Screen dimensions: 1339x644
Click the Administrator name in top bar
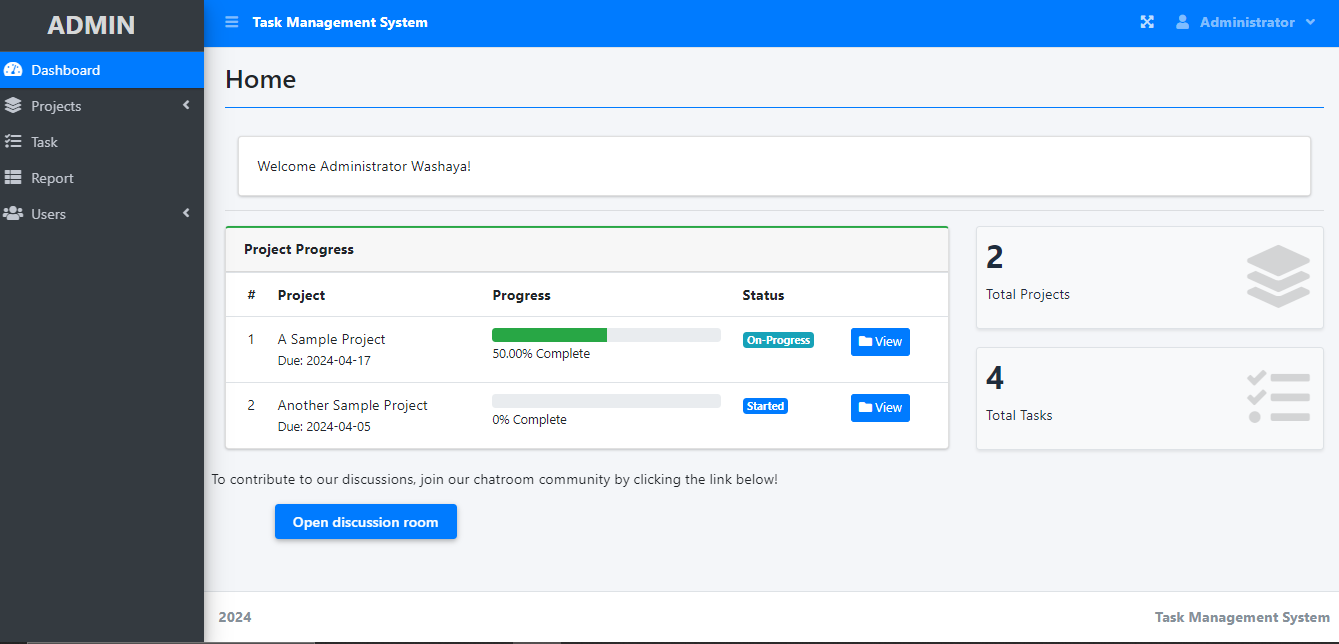click(x=1247, y=22)
